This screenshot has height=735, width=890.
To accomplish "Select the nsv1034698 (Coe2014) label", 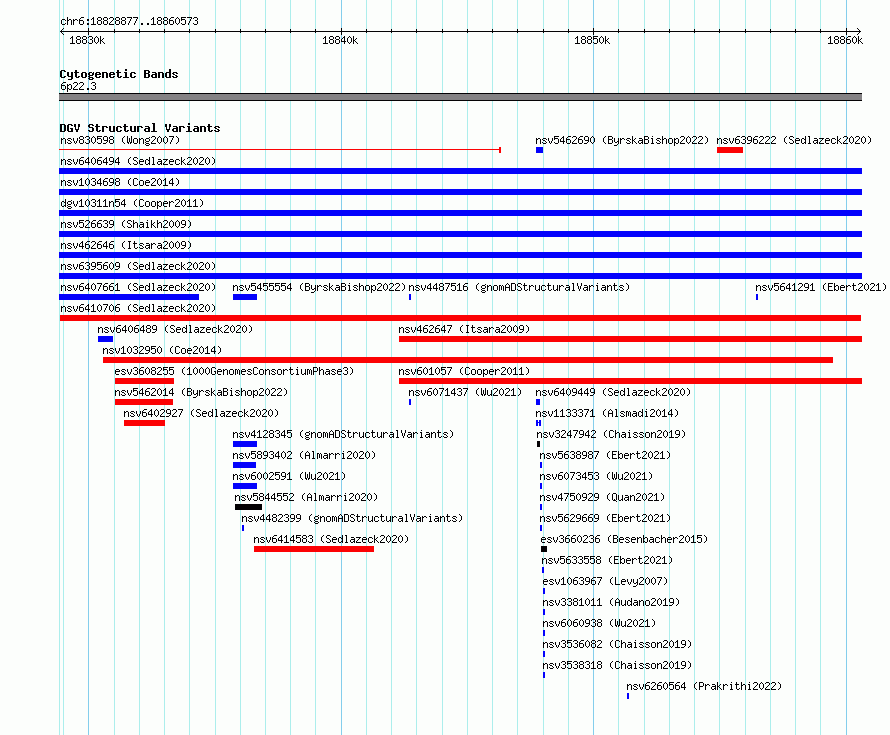I will pyautogui.click(x=120, y=182).
